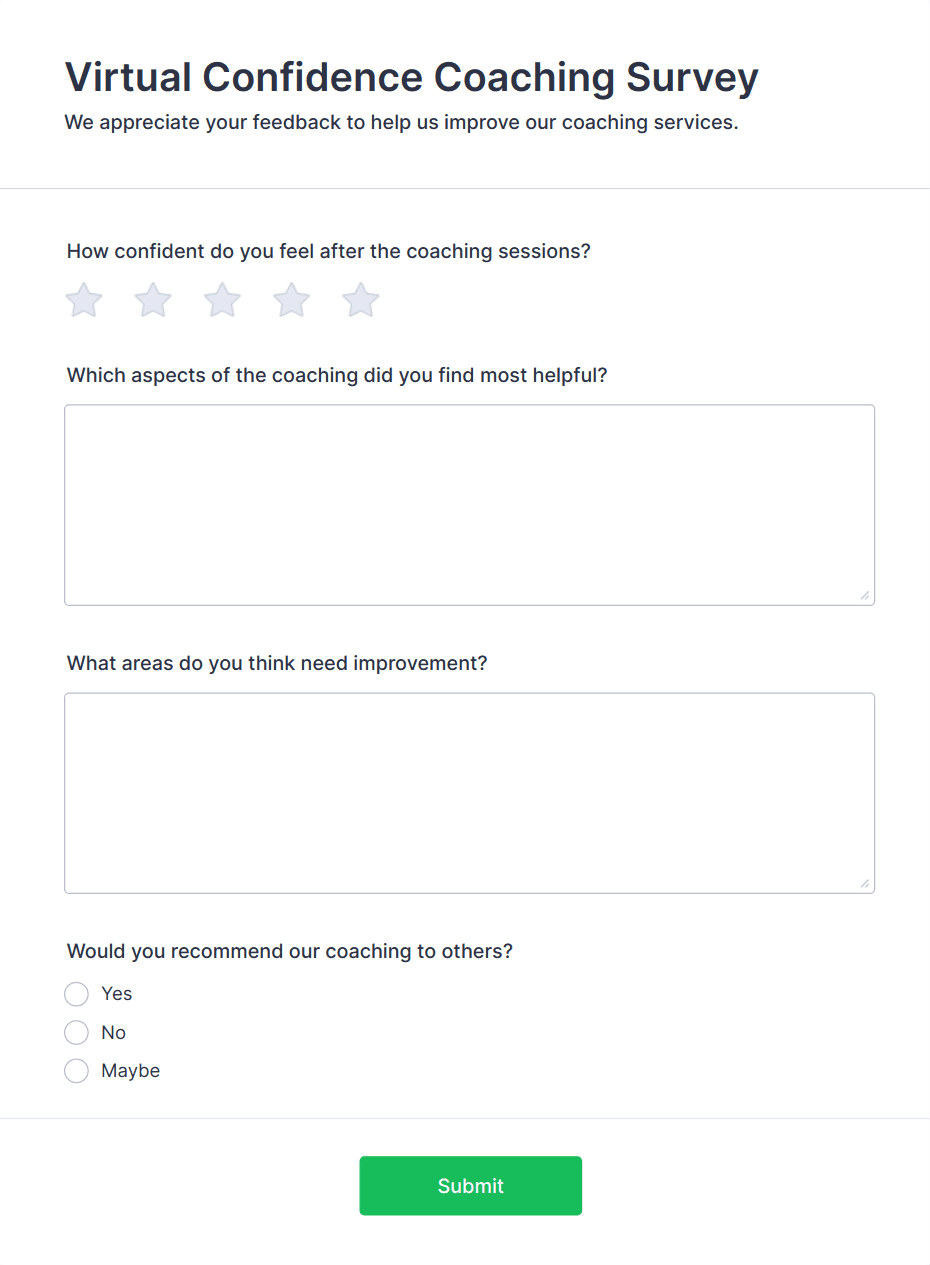Image resolution: width=930 pixels, height=1265 pixels.
Task: Rate confidence one star
Action: [84, 300]
